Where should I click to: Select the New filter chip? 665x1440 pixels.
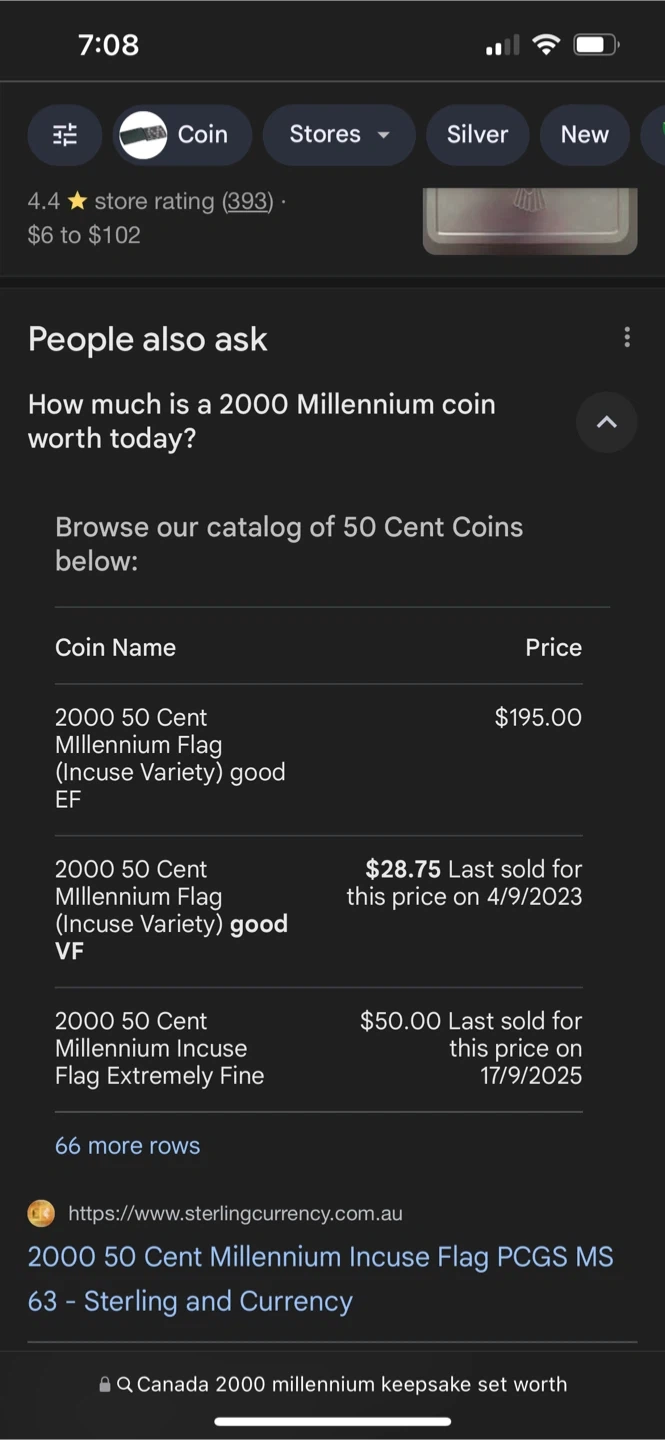(x=584, y=135)
